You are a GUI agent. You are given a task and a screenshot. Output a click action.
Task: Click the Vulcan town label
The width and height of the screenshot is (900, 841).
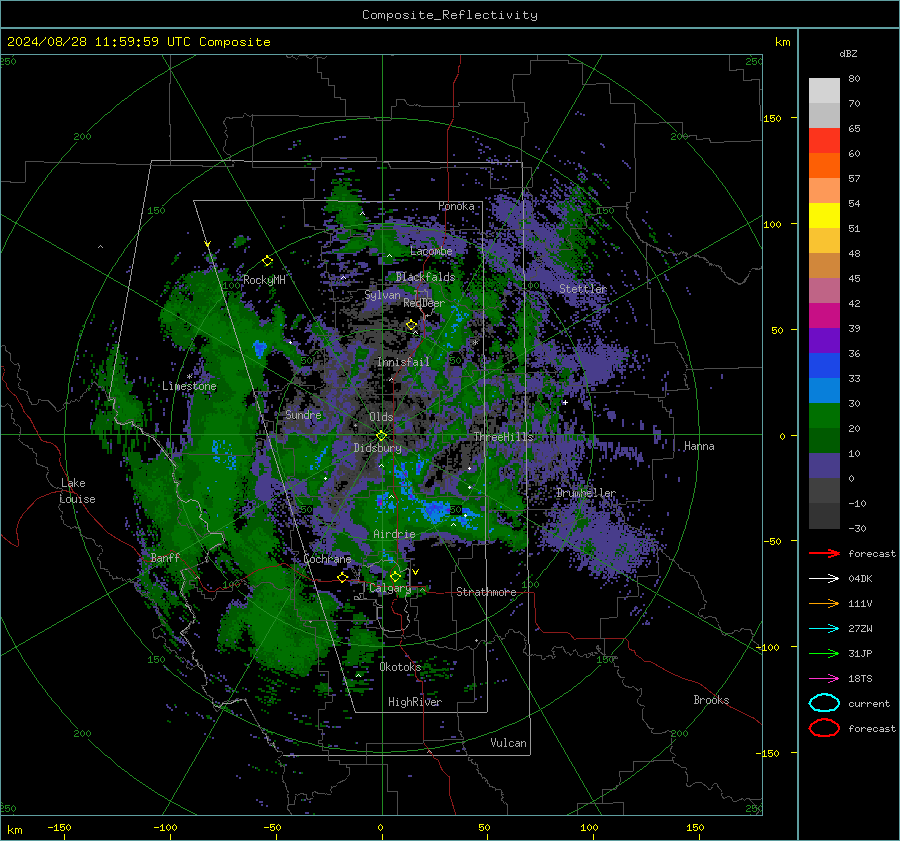tap(508, 743)
